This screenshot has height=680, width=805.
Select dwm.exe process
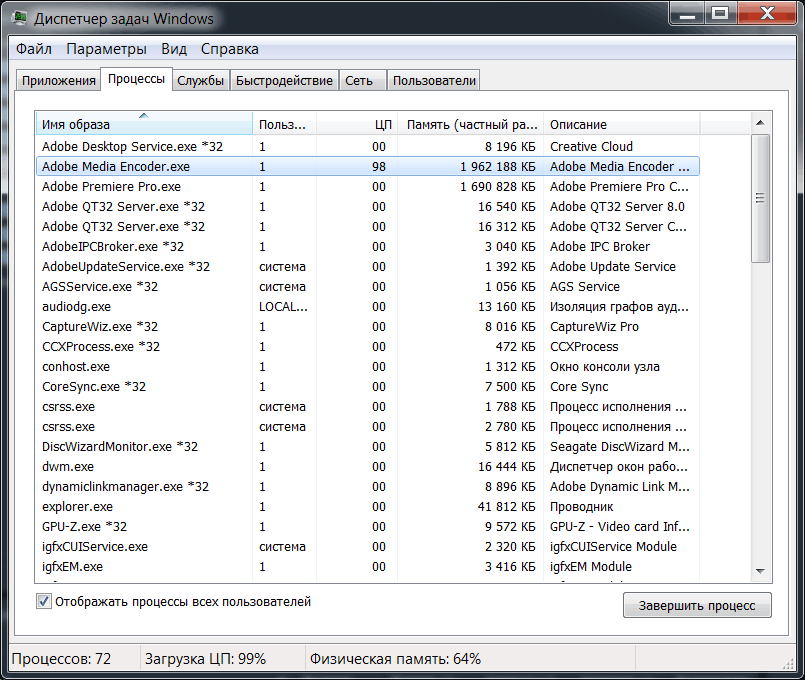[368, 467]
